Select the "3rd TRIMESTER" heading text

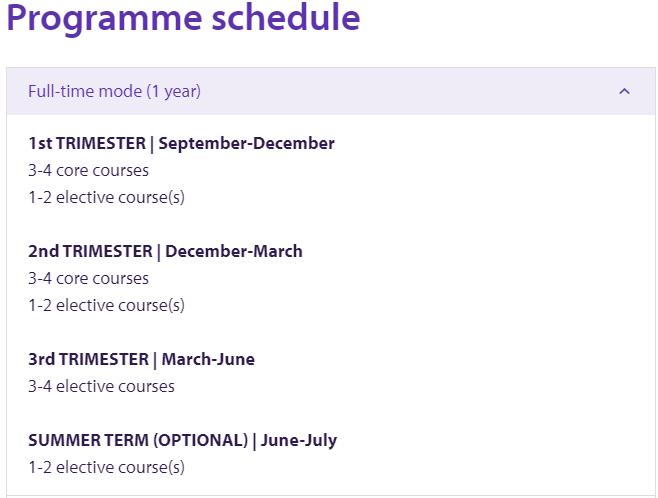click(x=87, y=359)
